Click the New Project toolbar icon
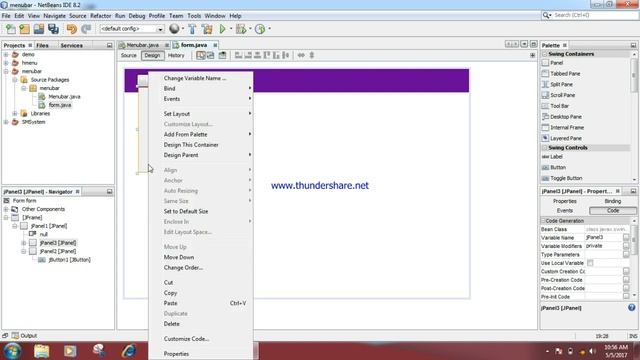The image size is (640, 360). point(24,29)
